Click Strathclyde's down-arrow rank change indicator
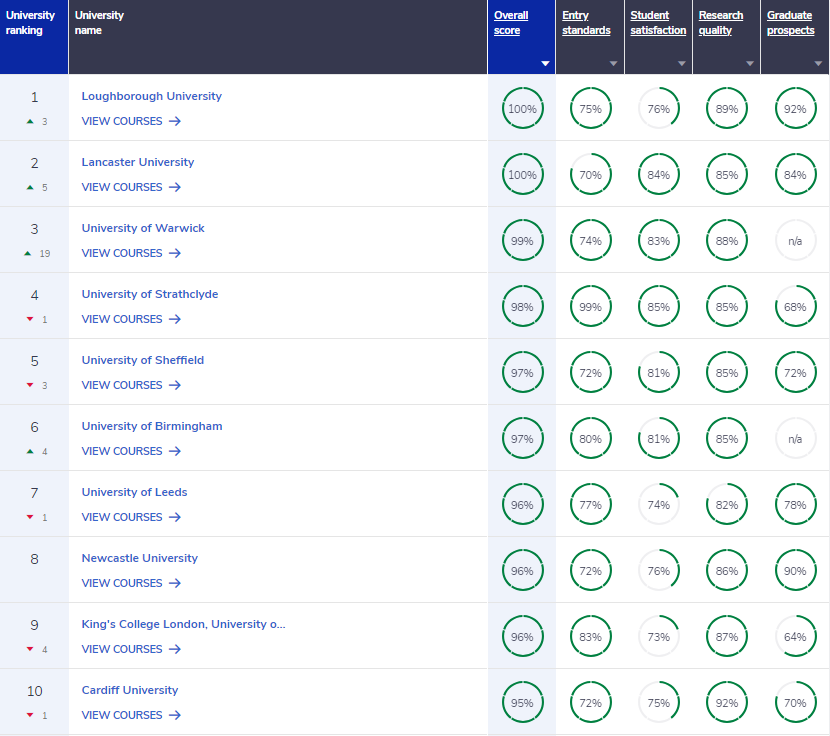 tap(30, 319)
